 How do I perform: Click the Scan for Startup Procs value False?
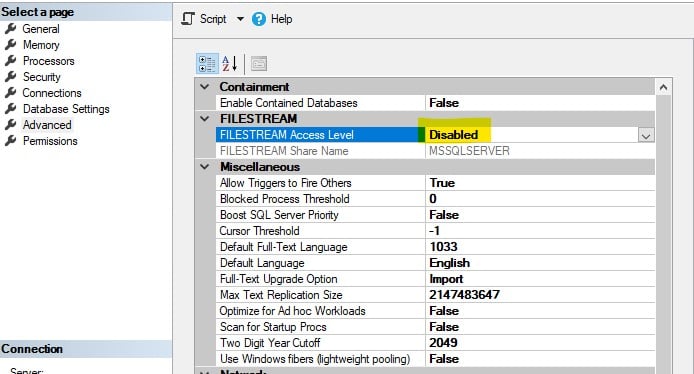point(444,327)
